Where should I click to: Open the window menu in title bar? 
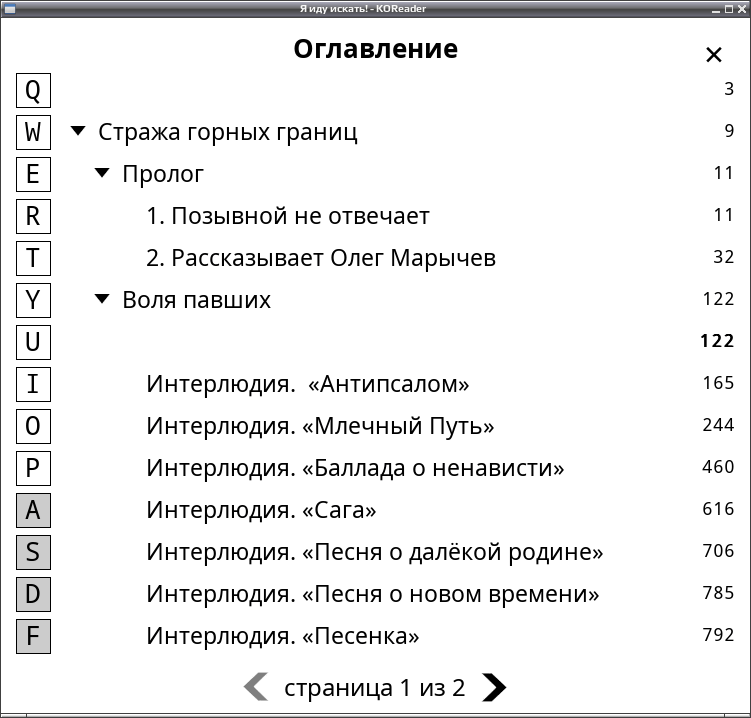(9, 9)
